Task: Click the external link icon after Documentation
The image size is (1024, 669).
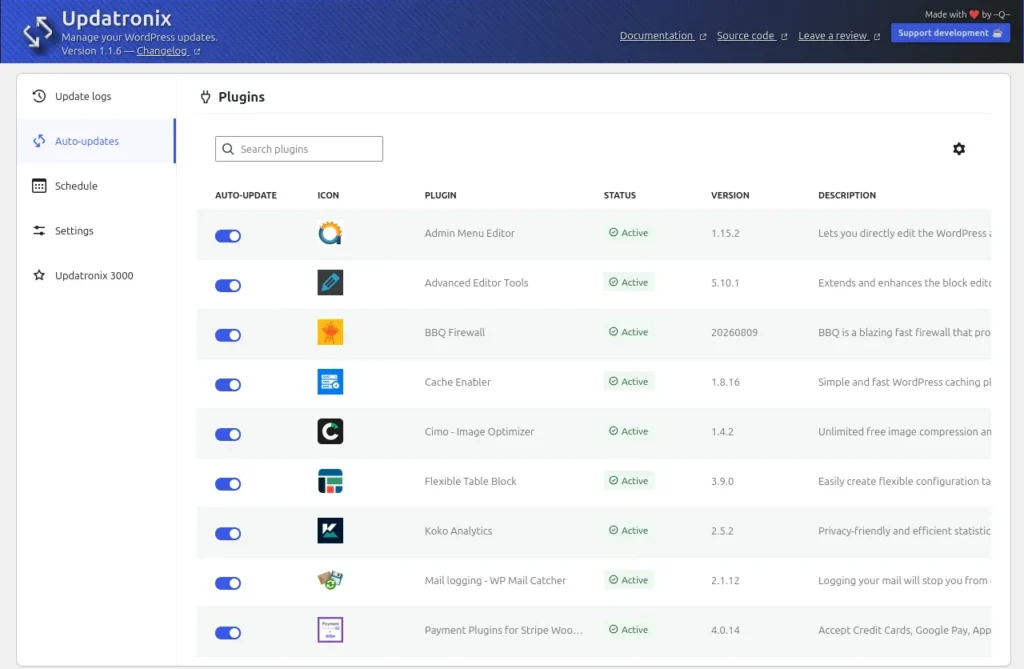Action: point(703,37)
